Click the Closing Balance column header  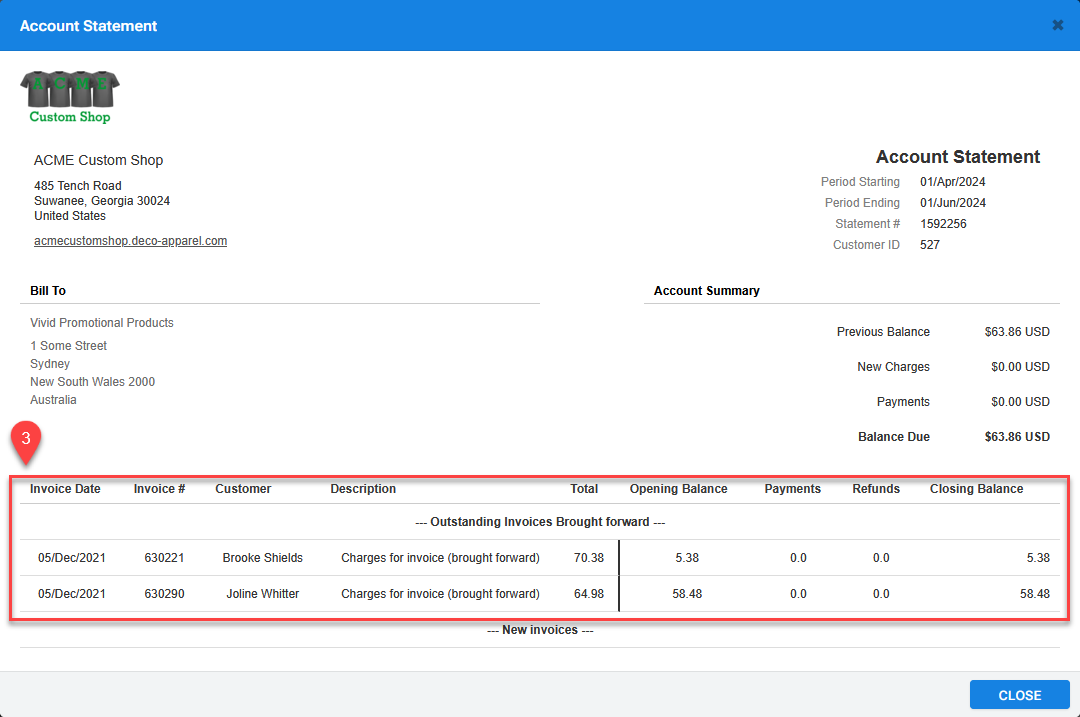click(x=976, y=489)
